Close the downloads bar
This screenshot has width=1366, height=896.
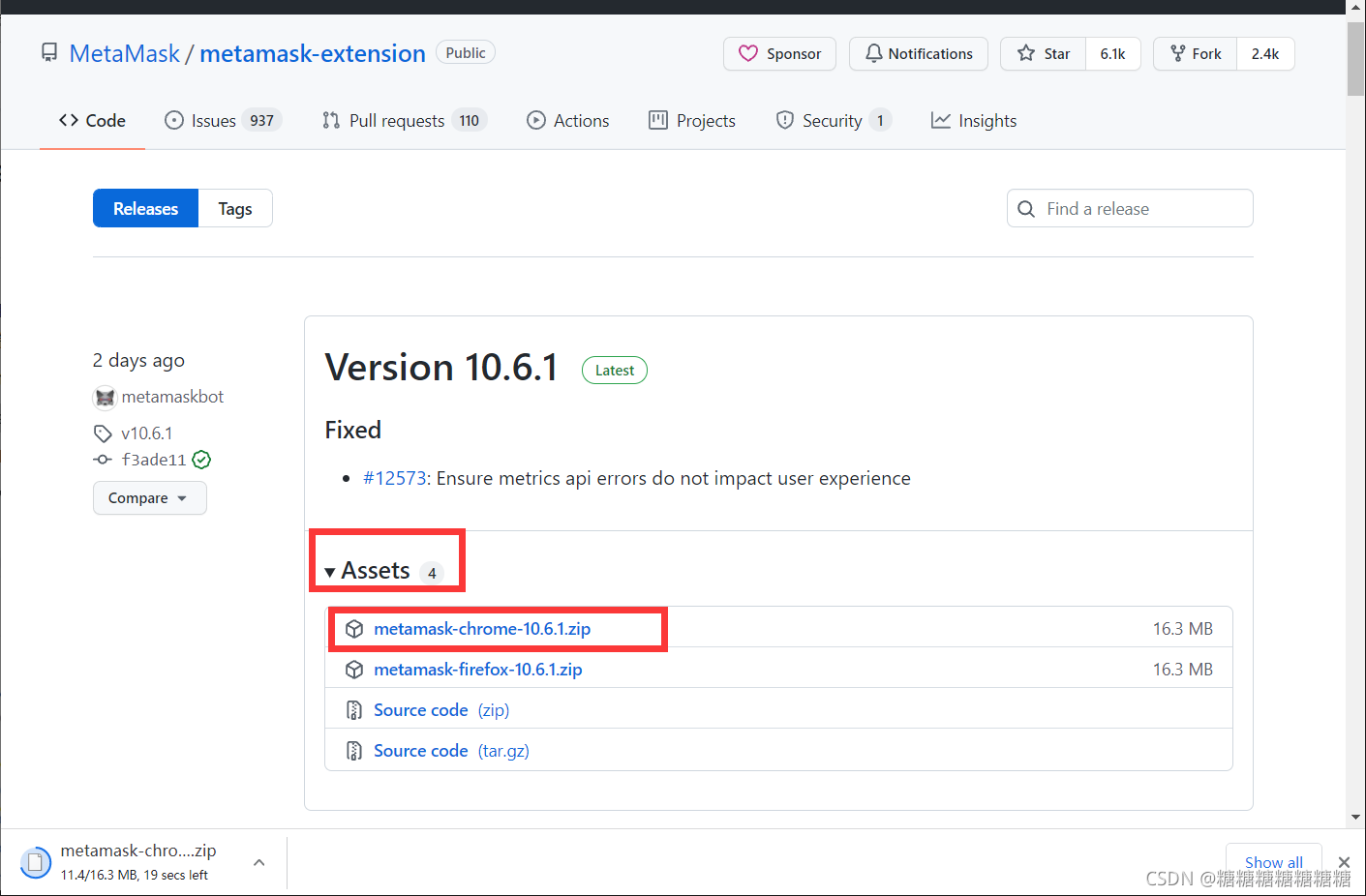click(x=1344, y=862)
